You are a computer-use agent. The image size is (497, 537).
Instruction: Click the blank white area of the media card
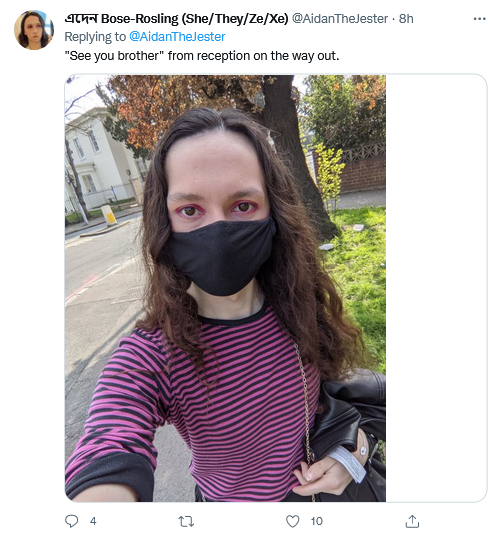click(436, 288)
